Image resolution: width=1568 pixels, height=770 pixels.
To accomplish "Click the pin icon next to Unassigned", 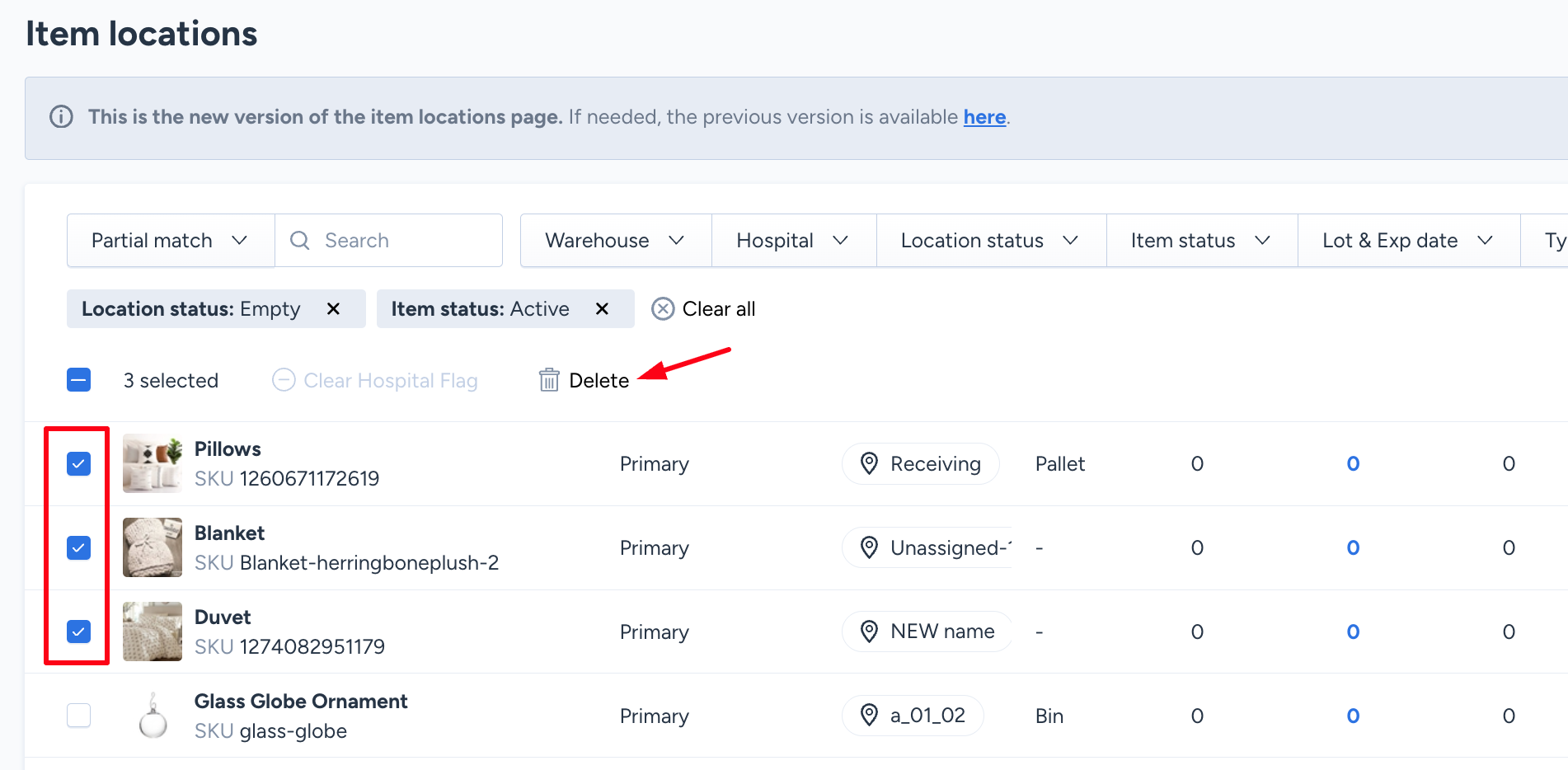I will click(869, 547).
